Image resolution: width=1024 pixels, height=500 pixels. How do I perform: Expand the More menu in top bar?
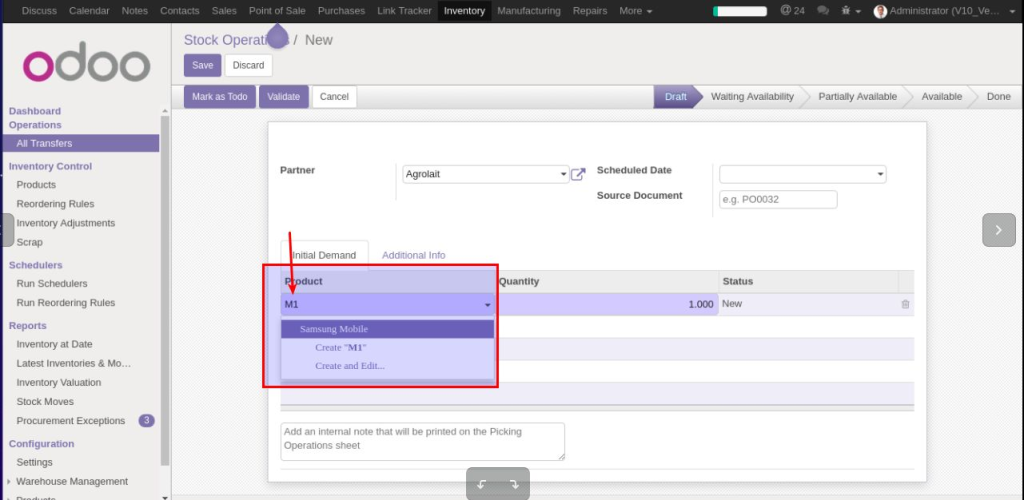pyautogui.click(x=635, y=11)
